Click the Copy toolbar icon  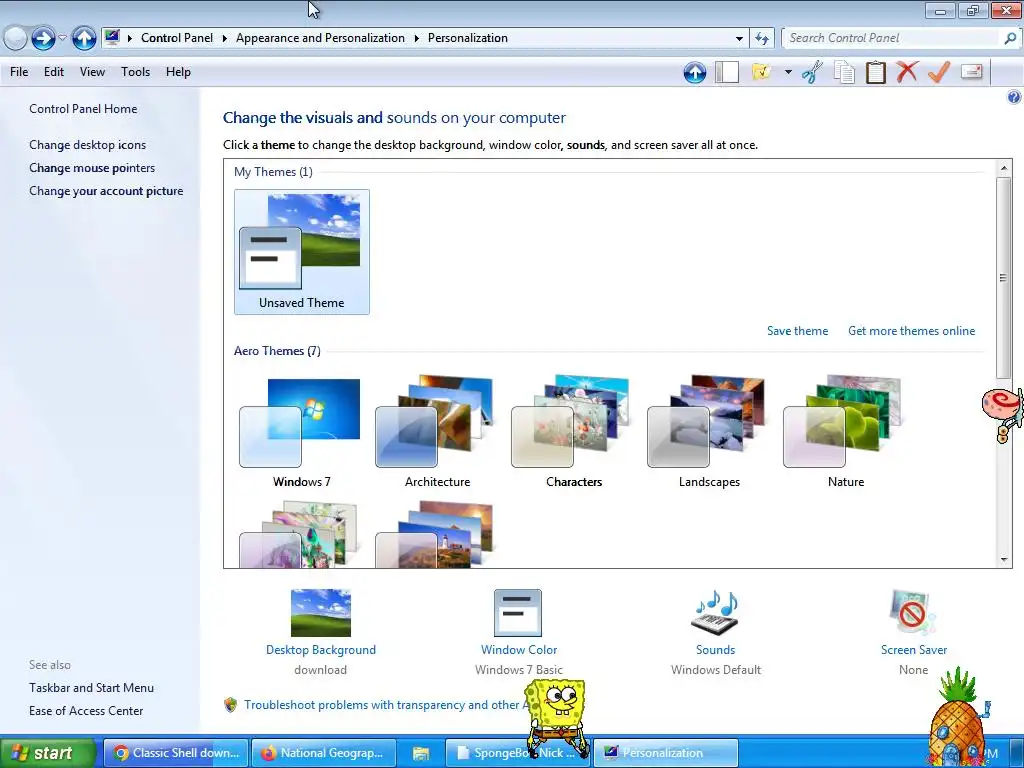844,72
